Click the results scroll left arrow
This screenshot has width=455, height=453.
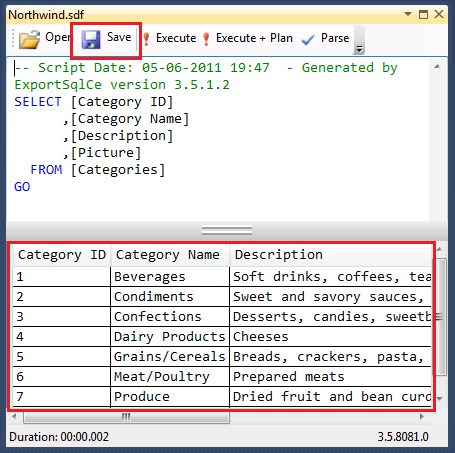click(14, 416)
